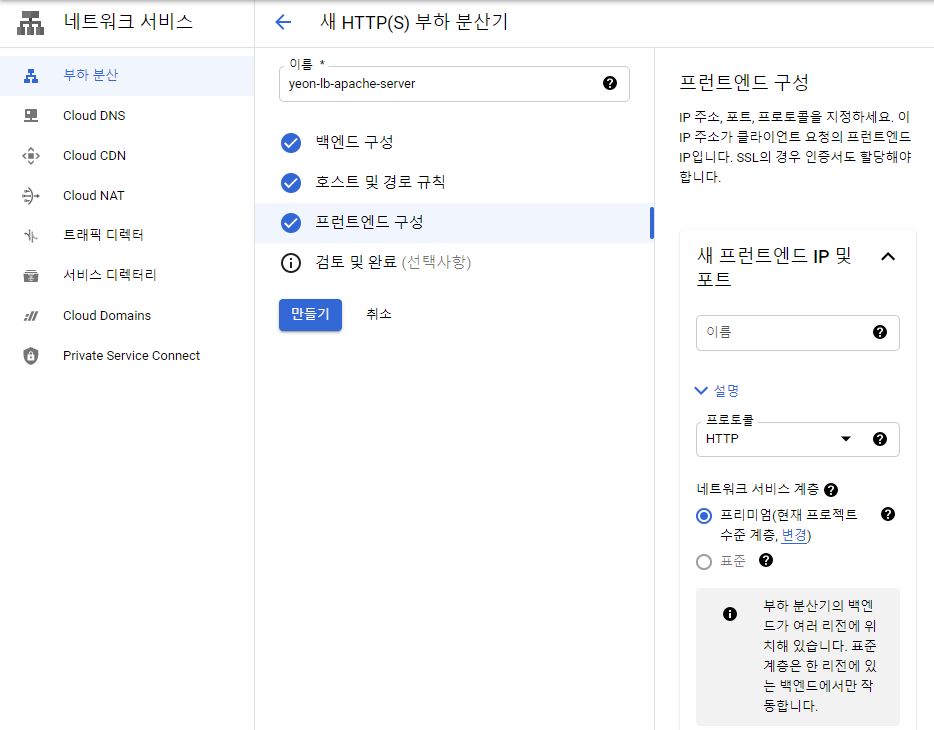The image size is (934, 730).
Task: Go to the 호스트 및 경로 규칙 step
Action: pos(454,183)
